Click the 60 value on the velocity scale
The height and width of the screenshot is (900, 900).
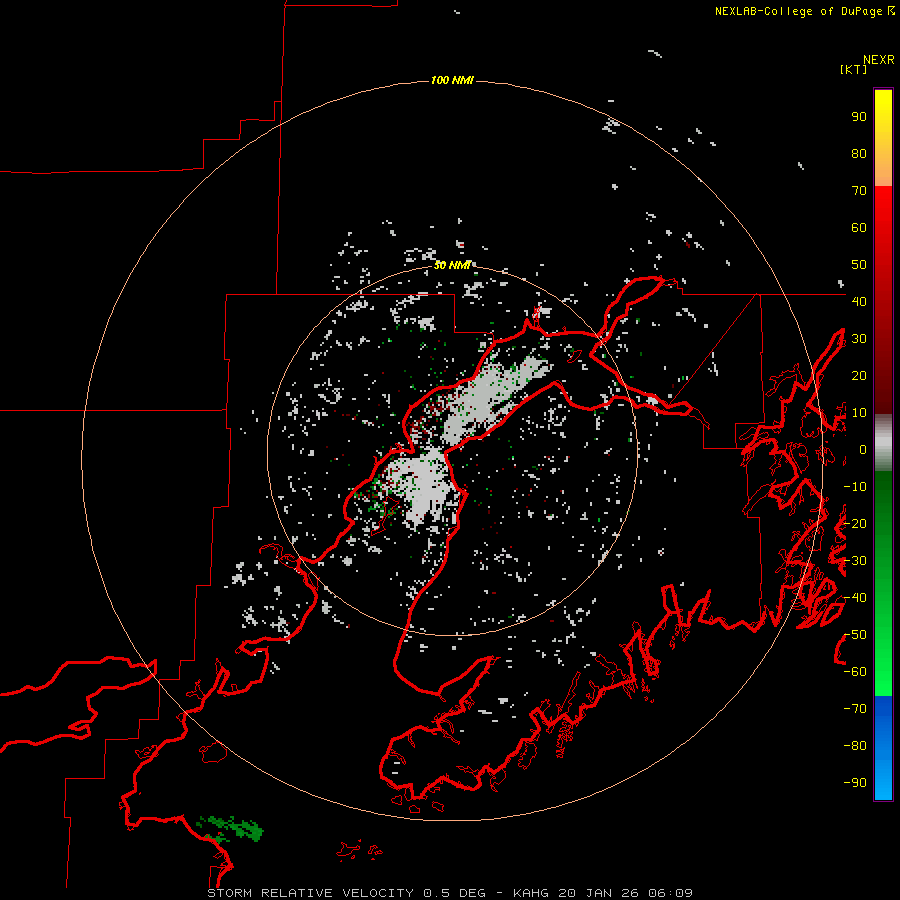(x=859, y=228)
